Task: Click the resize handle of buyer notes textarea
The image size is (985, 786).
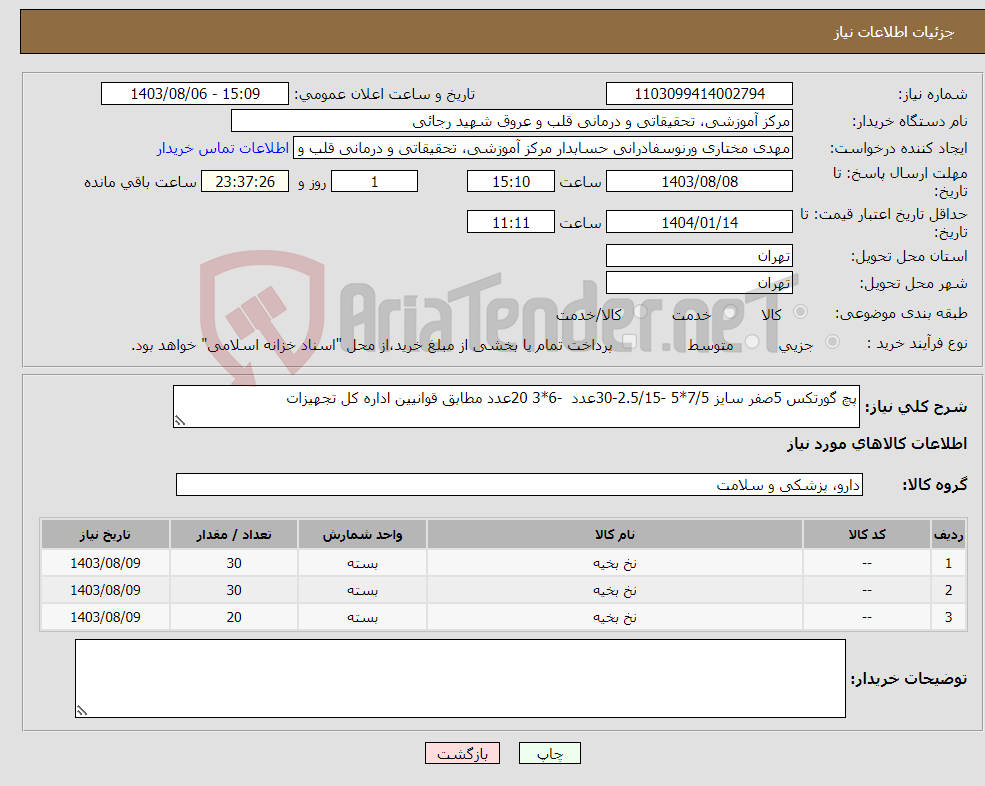Action: point(82,711)
